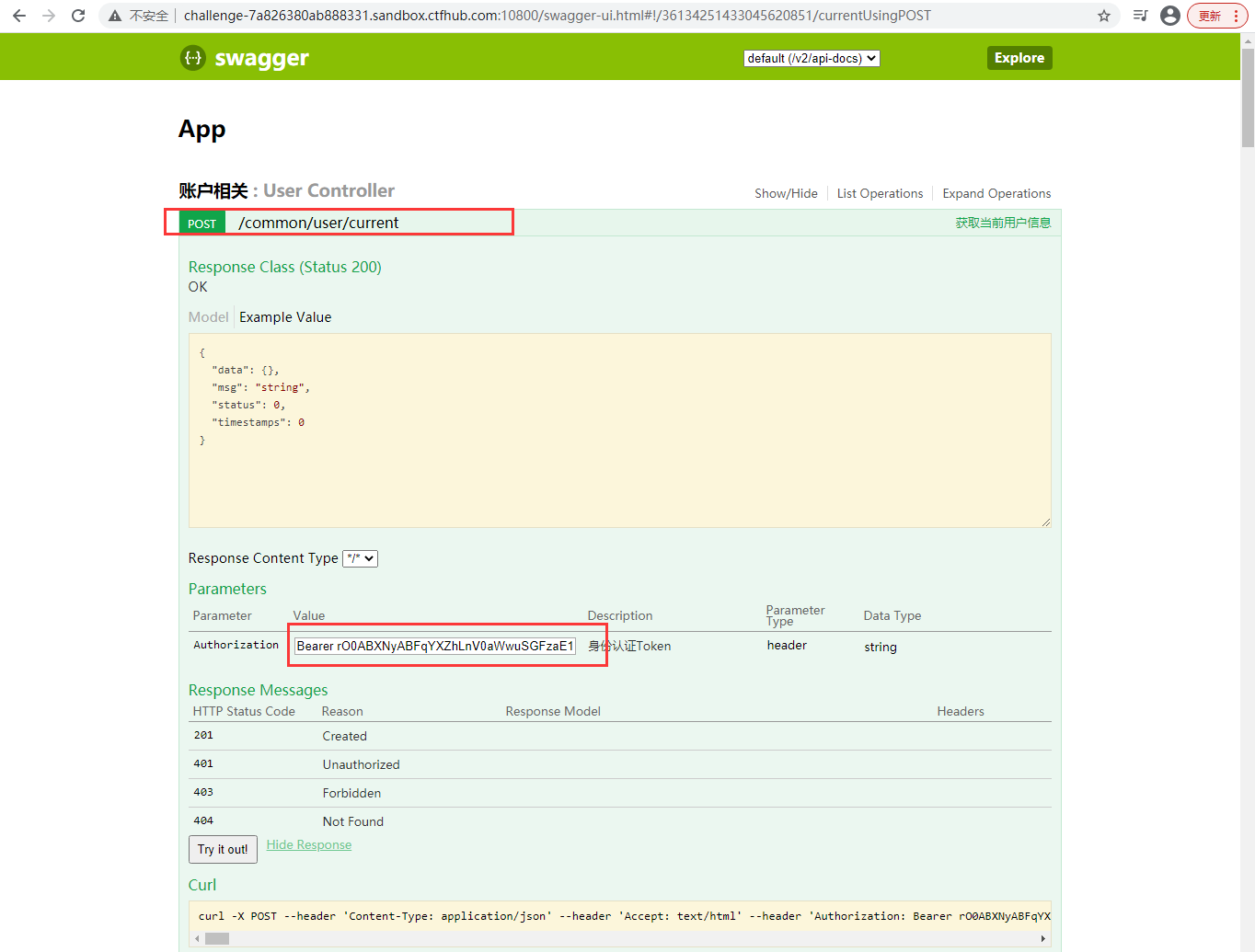
Task: Go back with the browser back arrow
Action: 19,16
